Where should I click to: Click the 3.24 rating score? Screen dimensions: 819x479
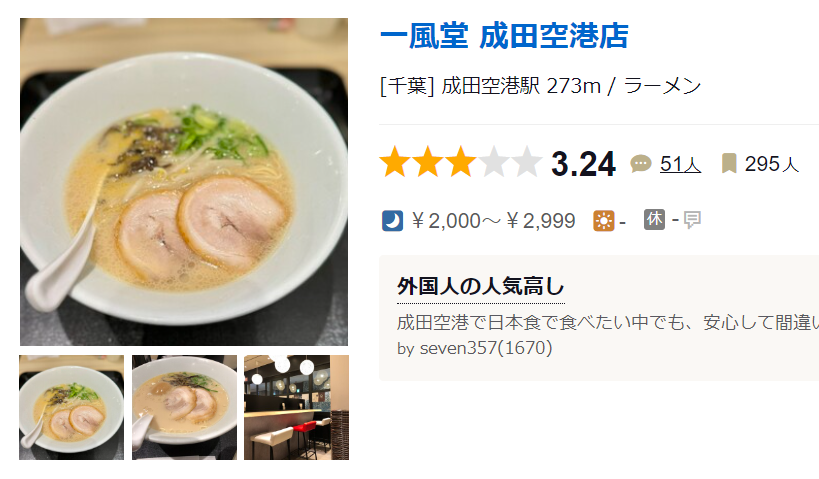[x=583, y=164]
